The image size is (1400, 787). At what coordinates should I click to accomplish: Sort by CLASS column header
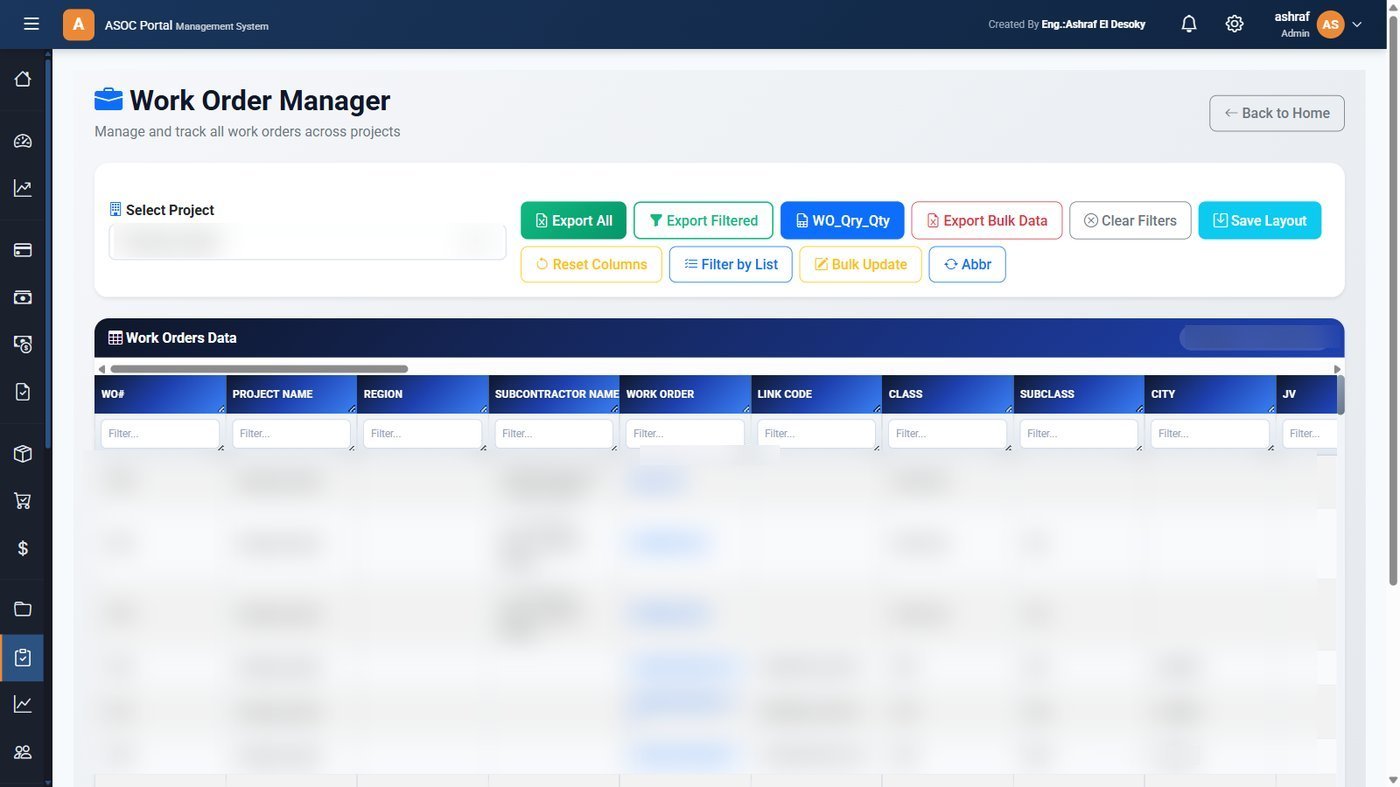tap(948, 394)
